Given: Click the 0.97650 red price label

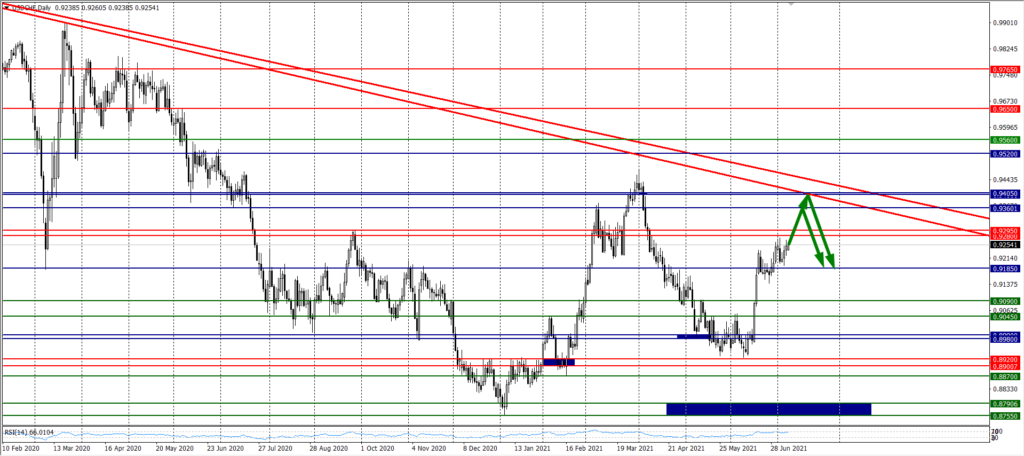Looking at the screenshot, I should click(x=1004, y=70).
